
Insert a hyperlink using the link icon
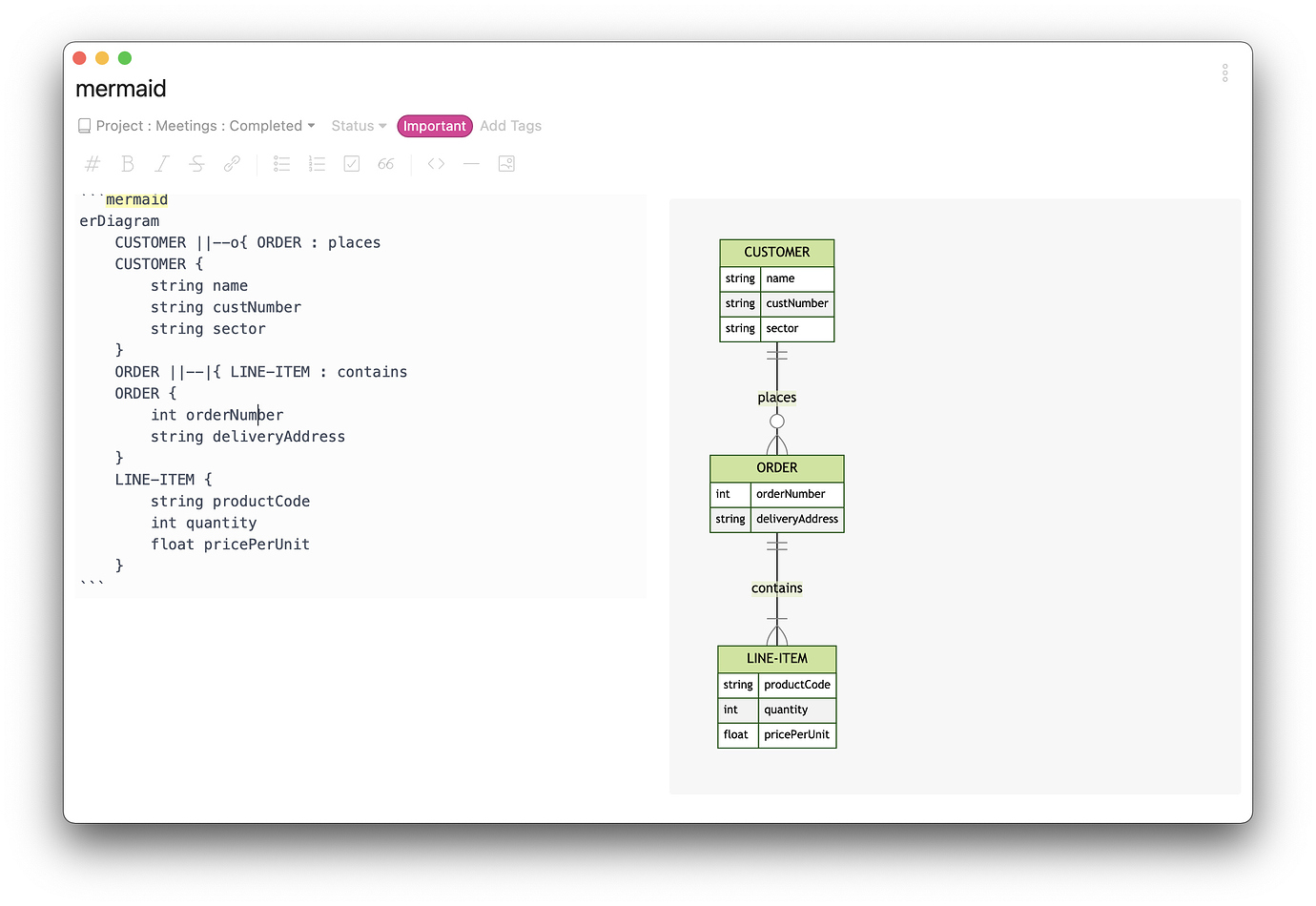click(x=232, y=163)
